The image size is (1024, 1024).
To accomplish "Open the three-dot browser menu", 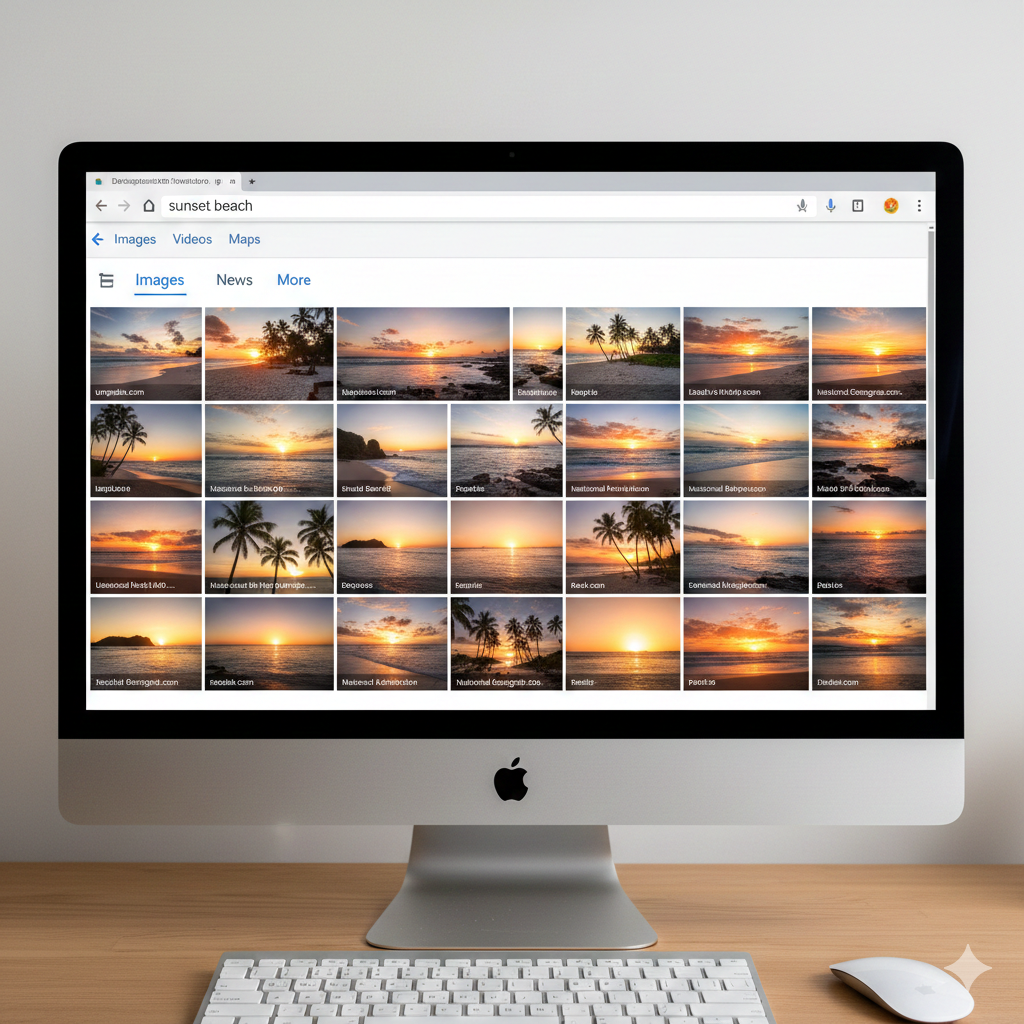I will click(919, 206).
